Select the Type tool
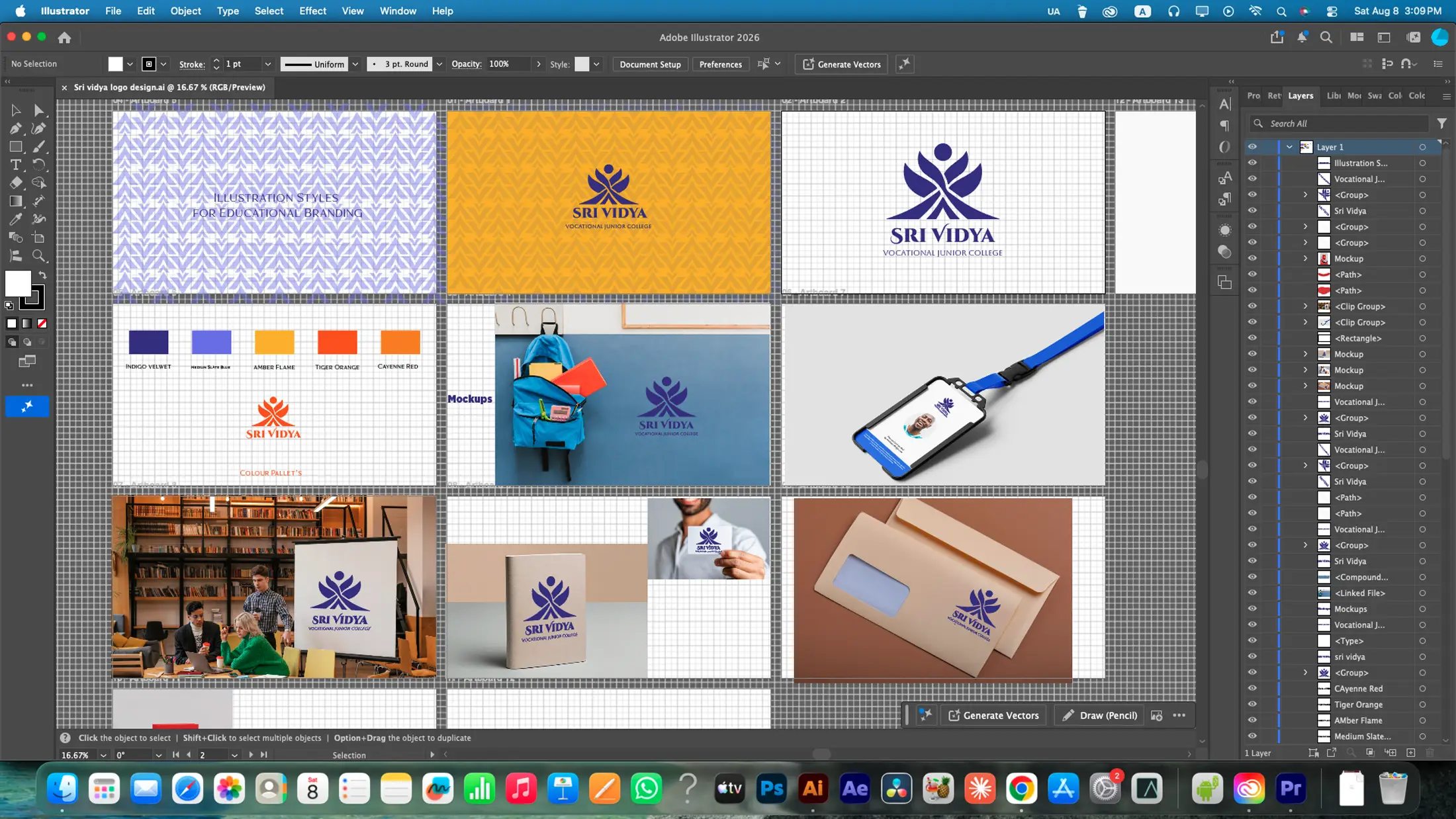 point(16,165)
